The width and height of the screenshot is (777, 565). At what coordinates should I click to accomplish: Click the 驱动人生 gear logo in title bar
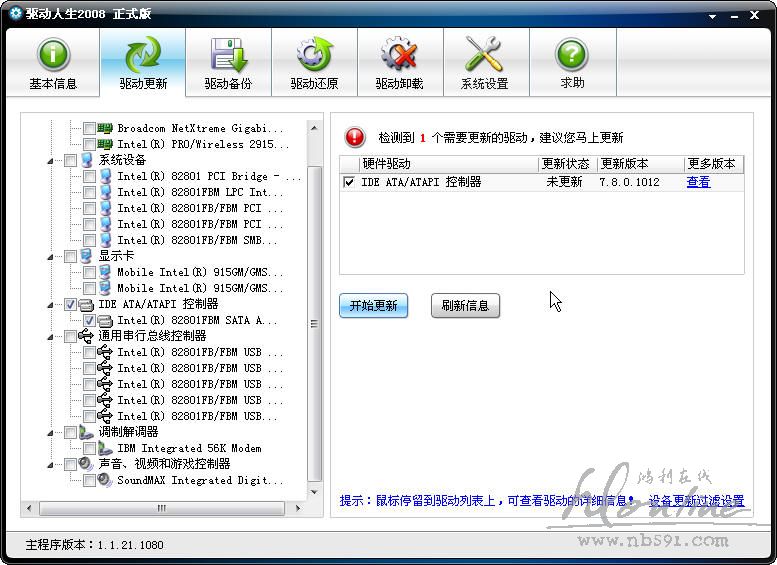pyautogui.click(x=15, y=13)
